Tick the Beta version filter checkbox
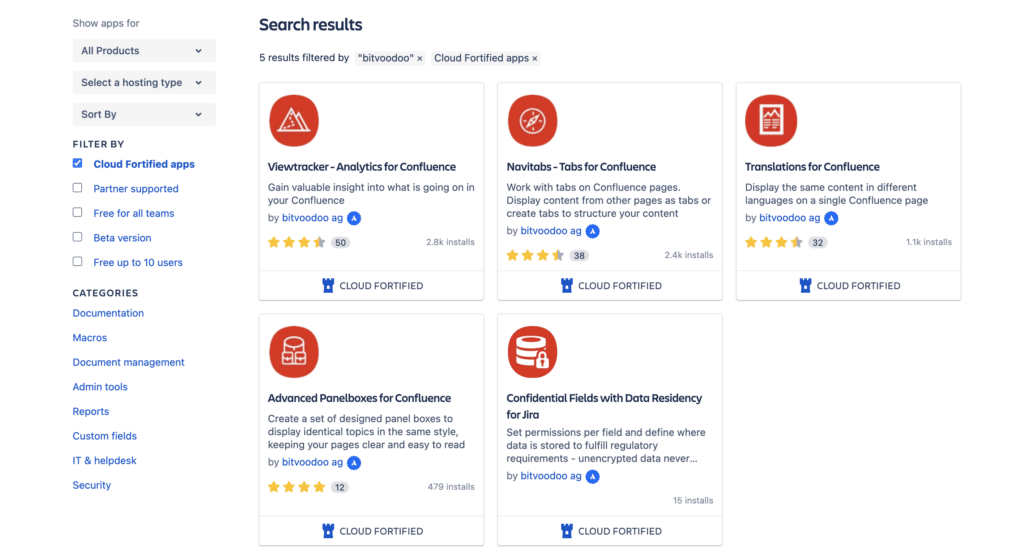The image size is (1024, 553). 78,237
